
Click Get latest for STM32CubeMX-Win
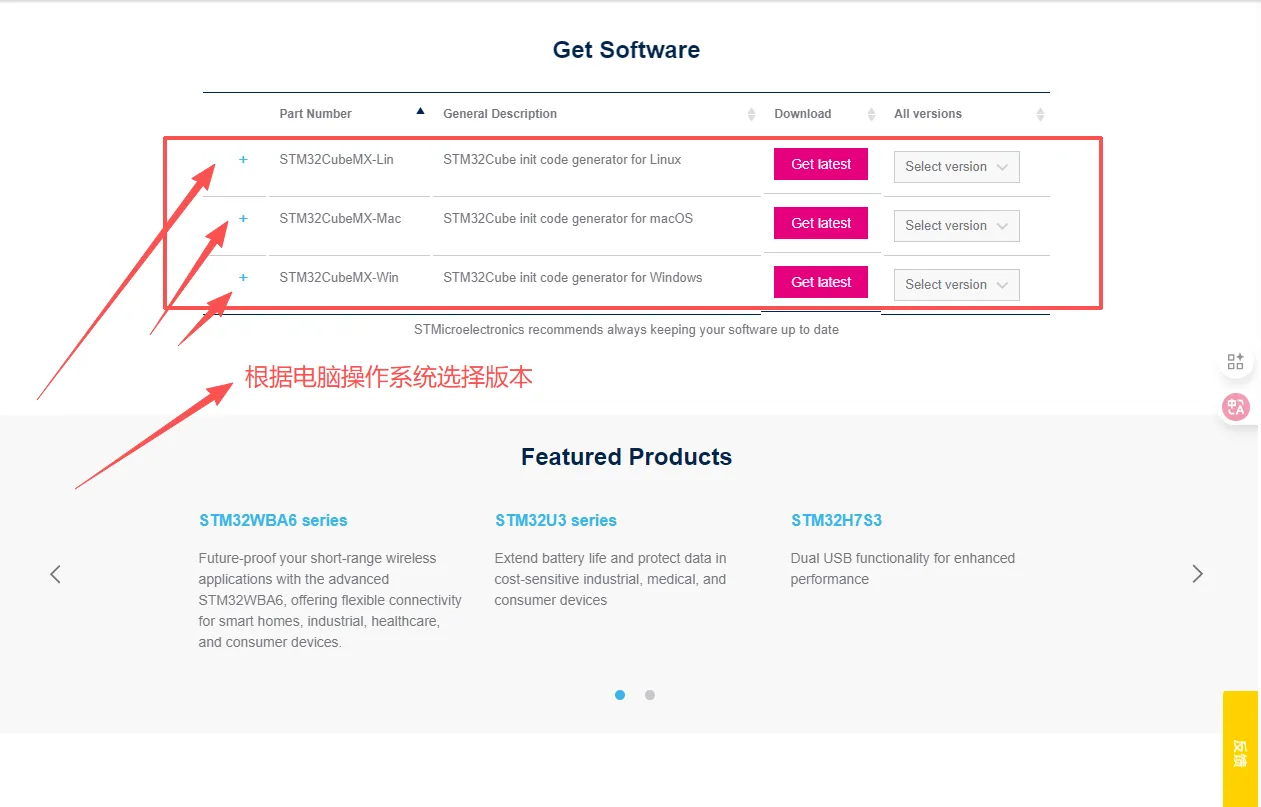pyautogui.click(x=820, y=281)
